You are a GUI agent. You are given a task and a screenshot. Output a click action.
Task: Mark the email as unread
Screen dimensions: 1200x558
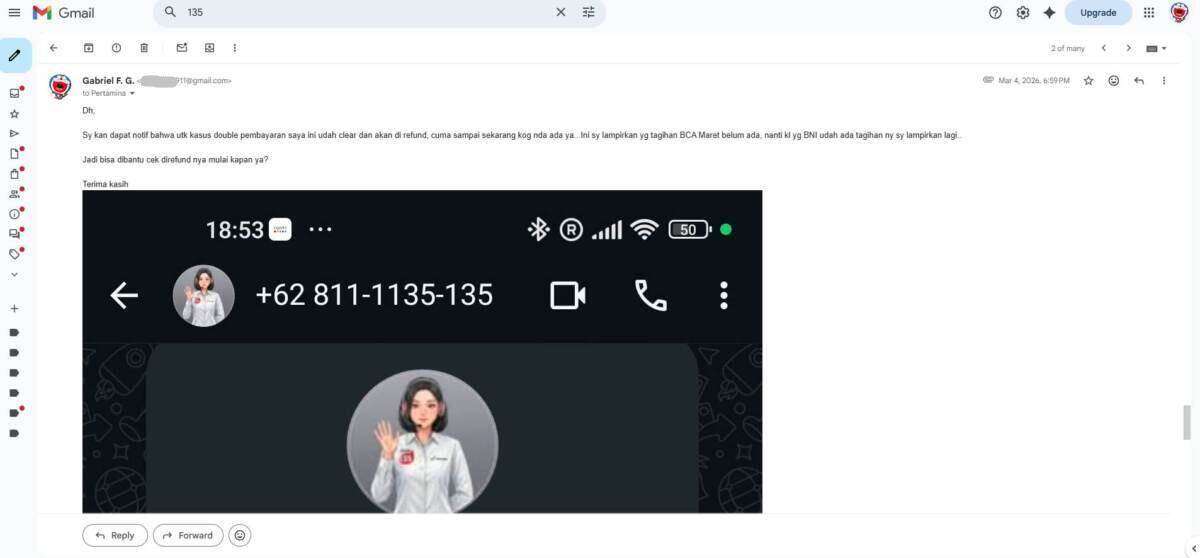(x=182, y=48)
